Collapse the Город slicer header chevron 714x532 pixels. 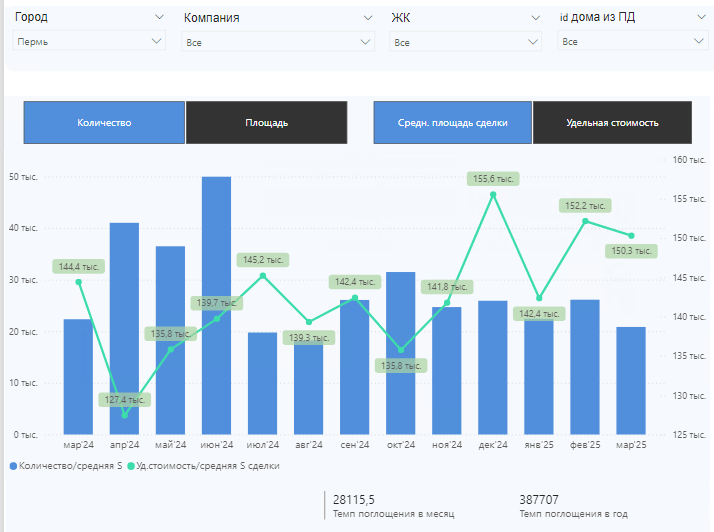(x=159, y=17)
